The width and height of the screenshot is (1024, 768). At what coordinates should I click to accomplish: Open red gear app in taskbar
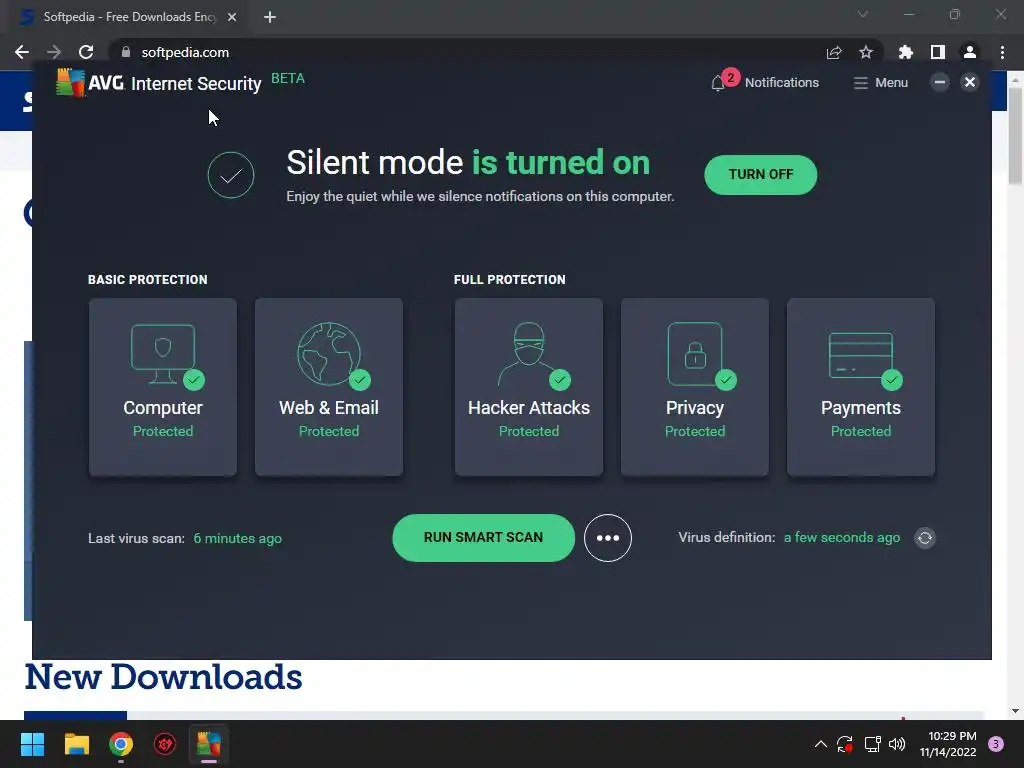(165, 744)
